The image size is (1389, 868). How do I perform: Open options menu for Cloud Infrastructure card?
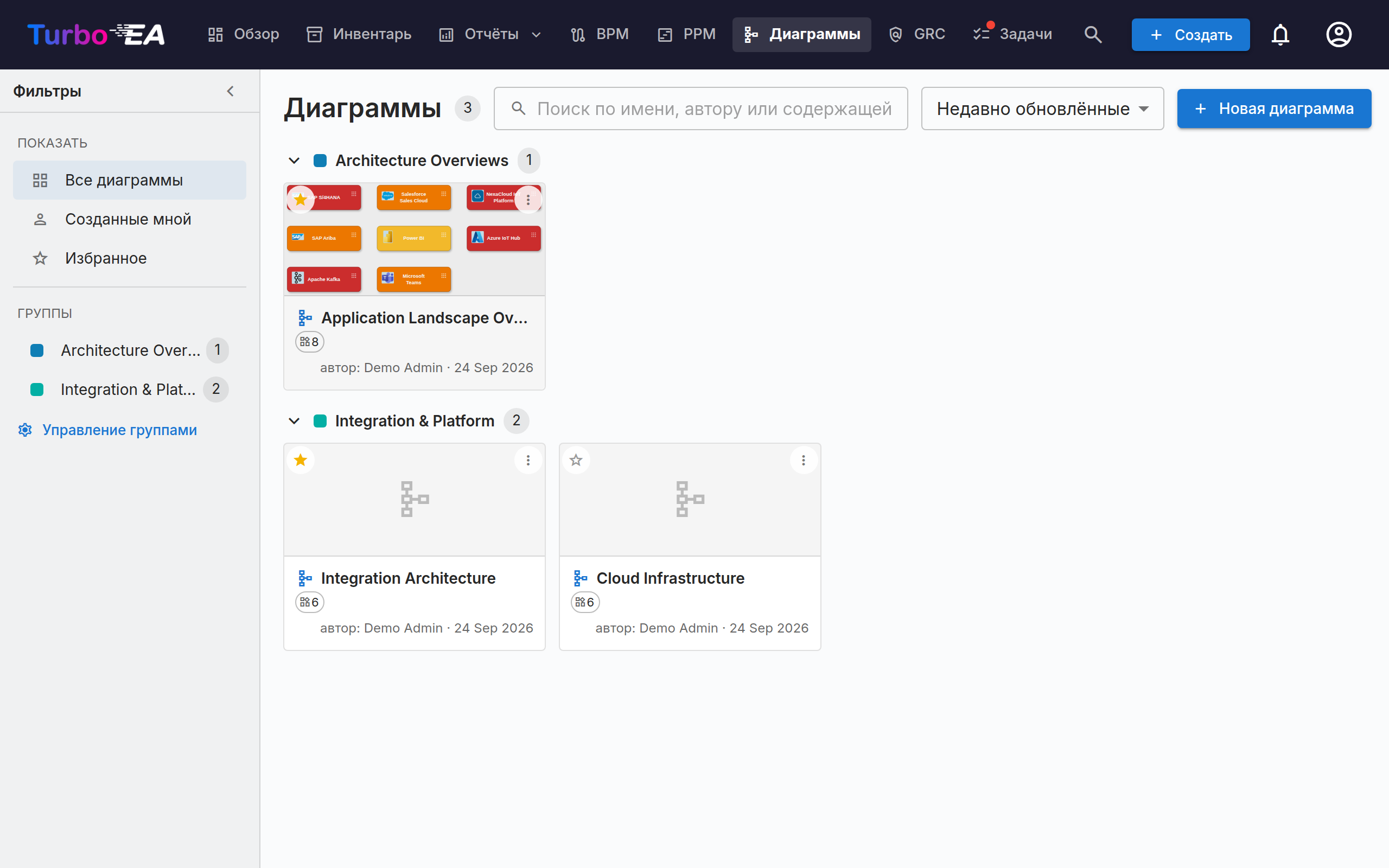pyautogui.click(x=804, y=460)
